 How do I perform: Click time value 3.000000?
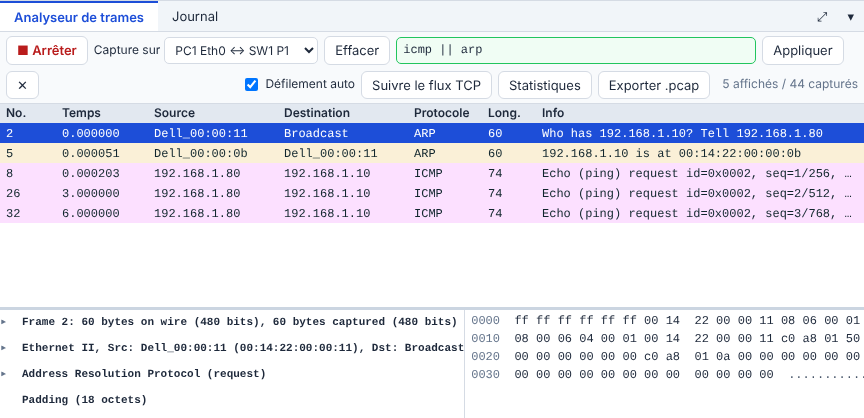pos(90,193)
